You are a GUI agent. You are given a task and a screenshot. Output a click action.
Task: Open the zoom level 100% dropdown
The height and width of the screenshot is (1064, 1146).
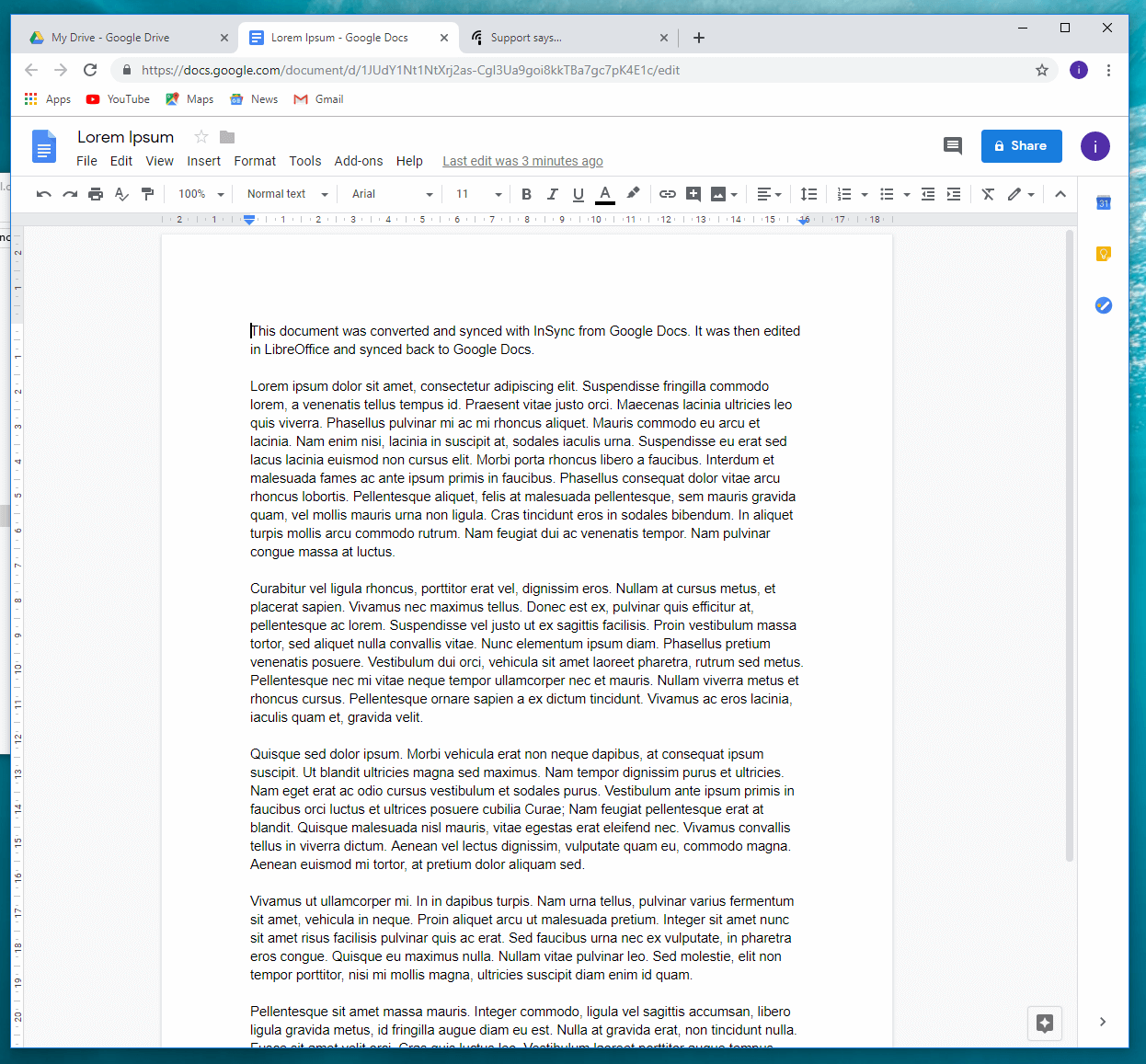pos(201,194)
